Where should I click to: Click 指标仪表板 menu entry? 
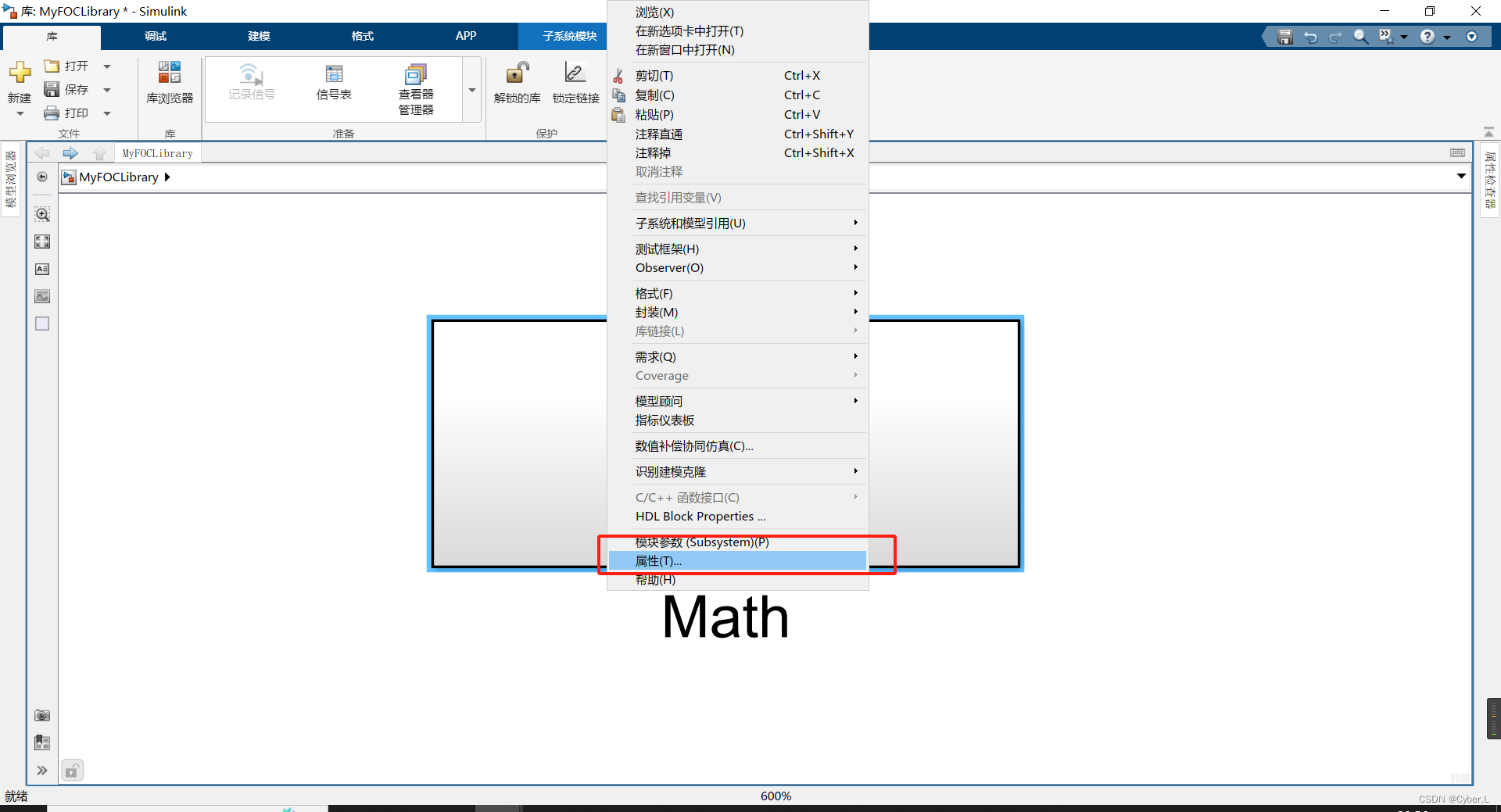[737, 420]
